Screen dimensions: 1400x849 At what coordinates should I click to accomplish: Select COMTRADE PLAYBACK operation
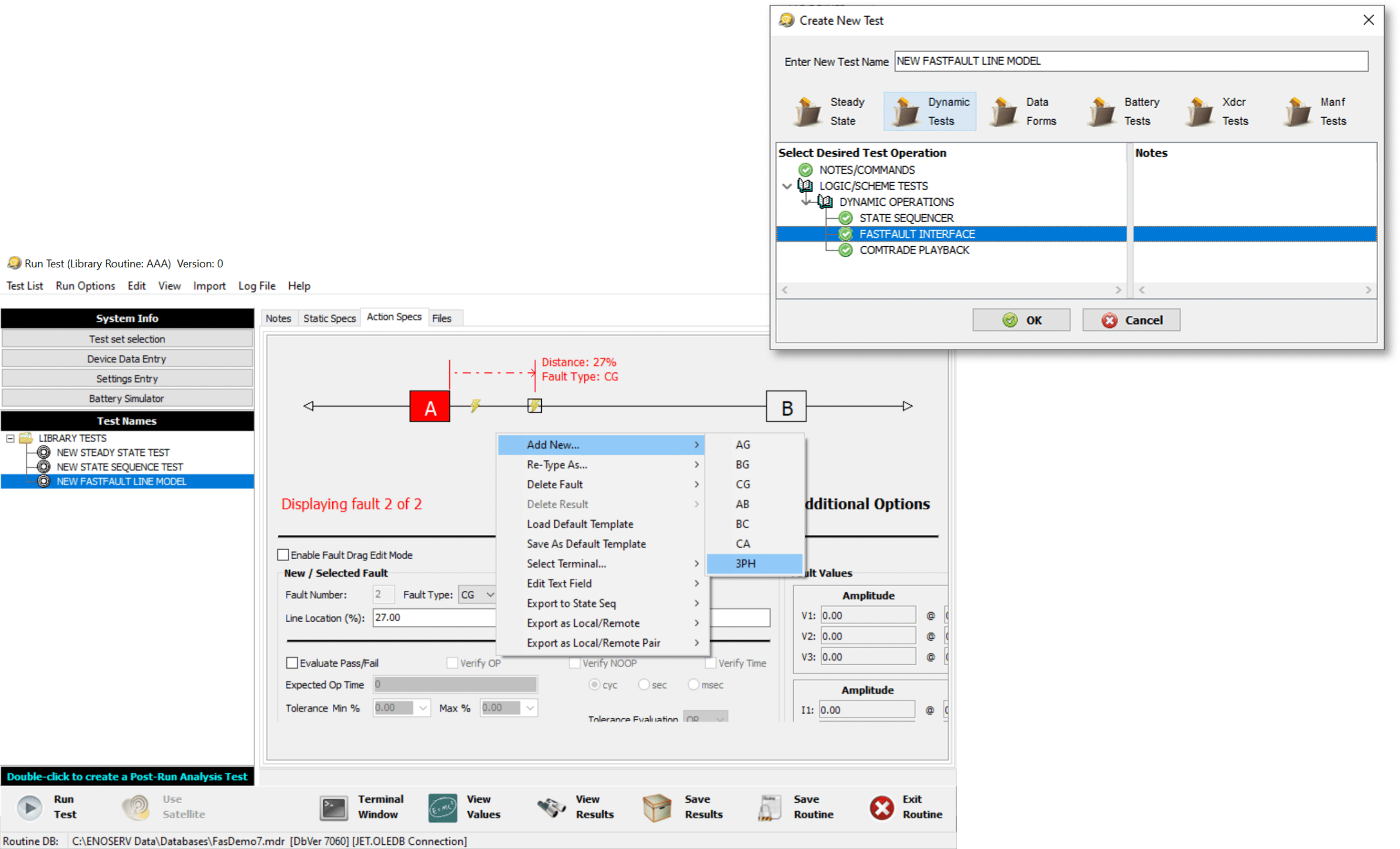point(913,250)
